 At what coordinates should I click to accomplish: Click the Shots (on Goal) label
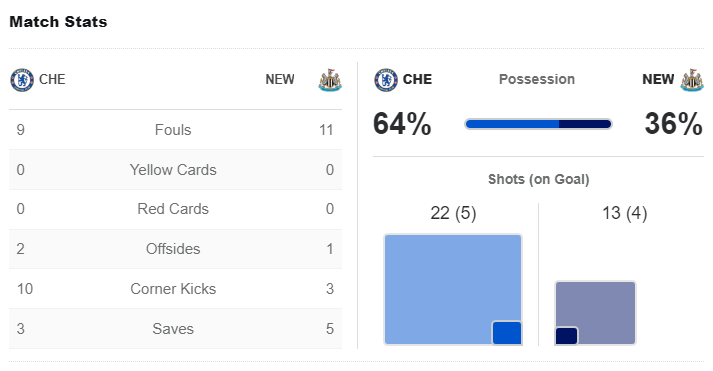[x=538, y=179]
